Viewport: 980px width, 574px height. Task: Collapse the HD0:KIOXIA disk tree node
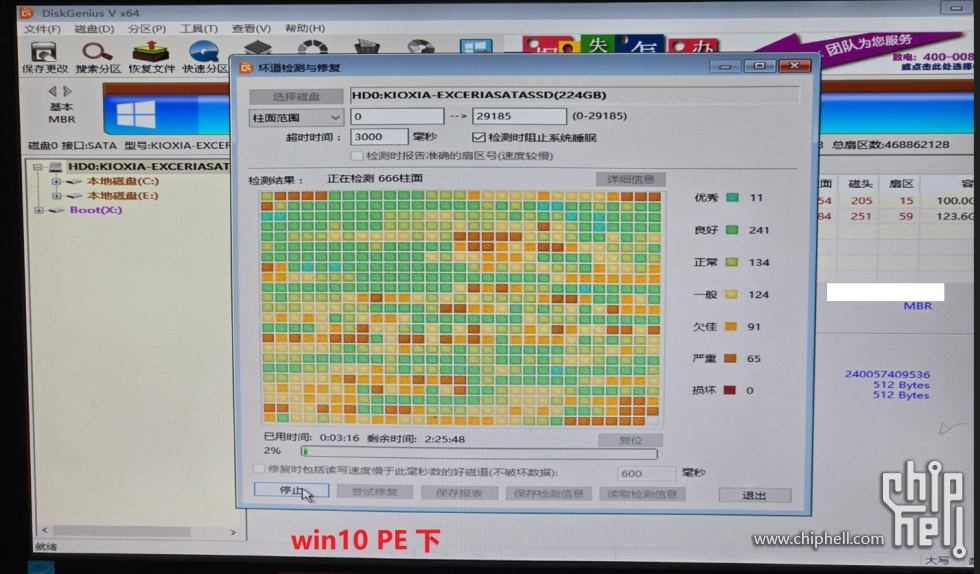[x=38, y=167]
